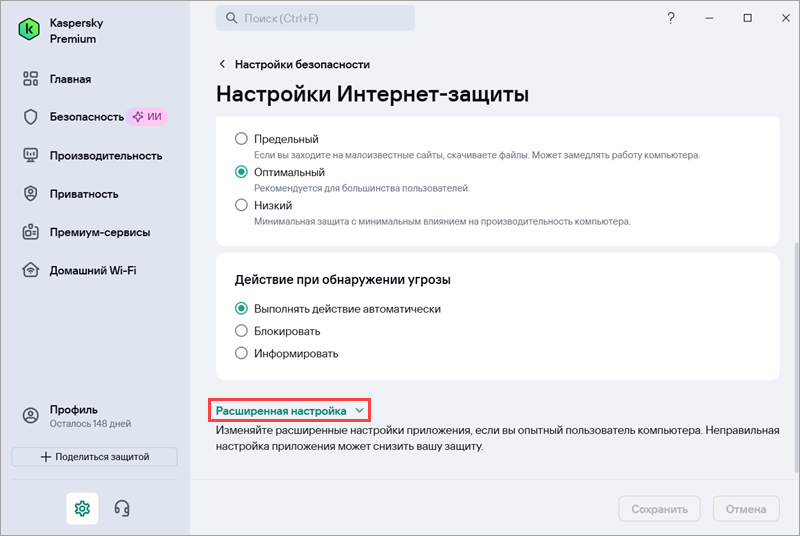Go back using the left chevron arrow
The image size is (800, 536).
pyautogui.click(x=222, y=64)
